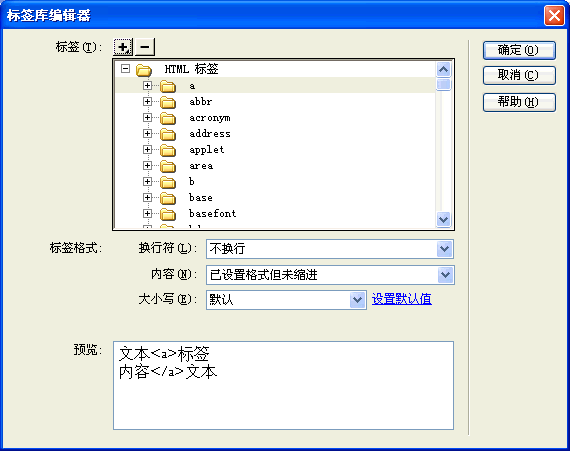570x451 pixels.
Task: Expand the area tag node
Action: point(147,166)
